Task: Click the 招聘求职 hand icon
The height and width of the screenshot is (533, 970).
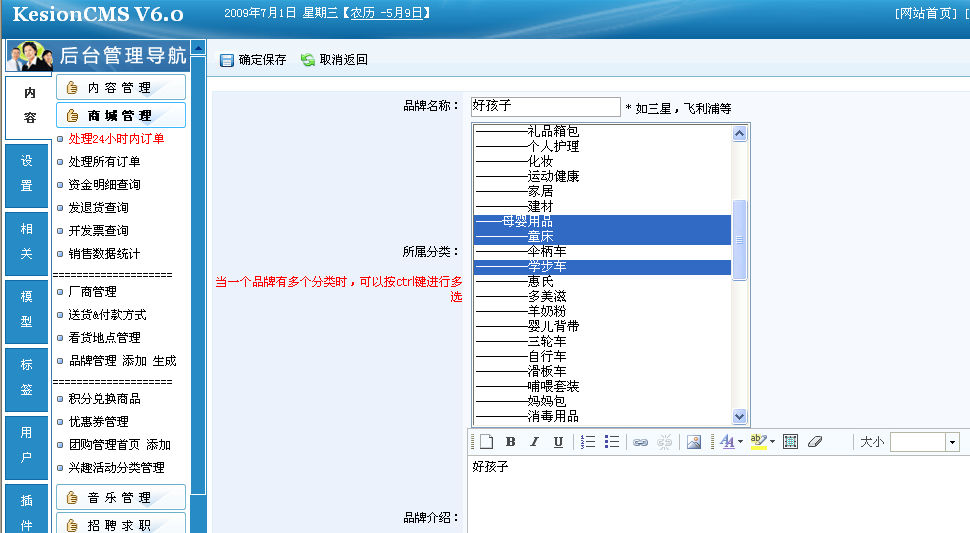Action: click(72, 526)
